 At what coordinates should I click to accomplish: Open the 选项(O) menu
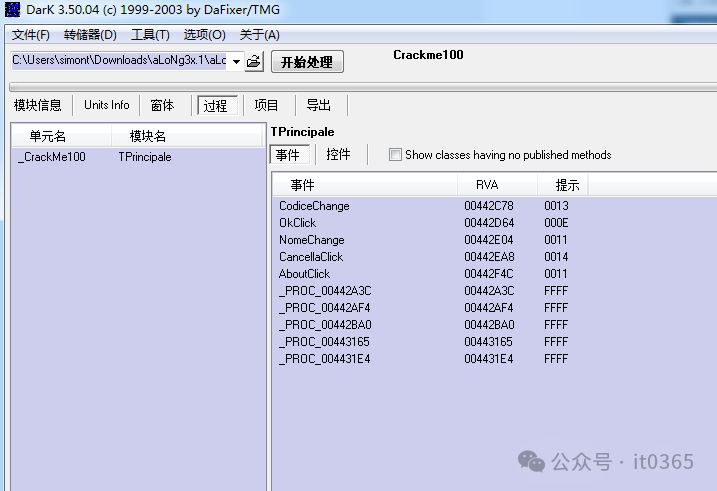[x=204, y=35]
